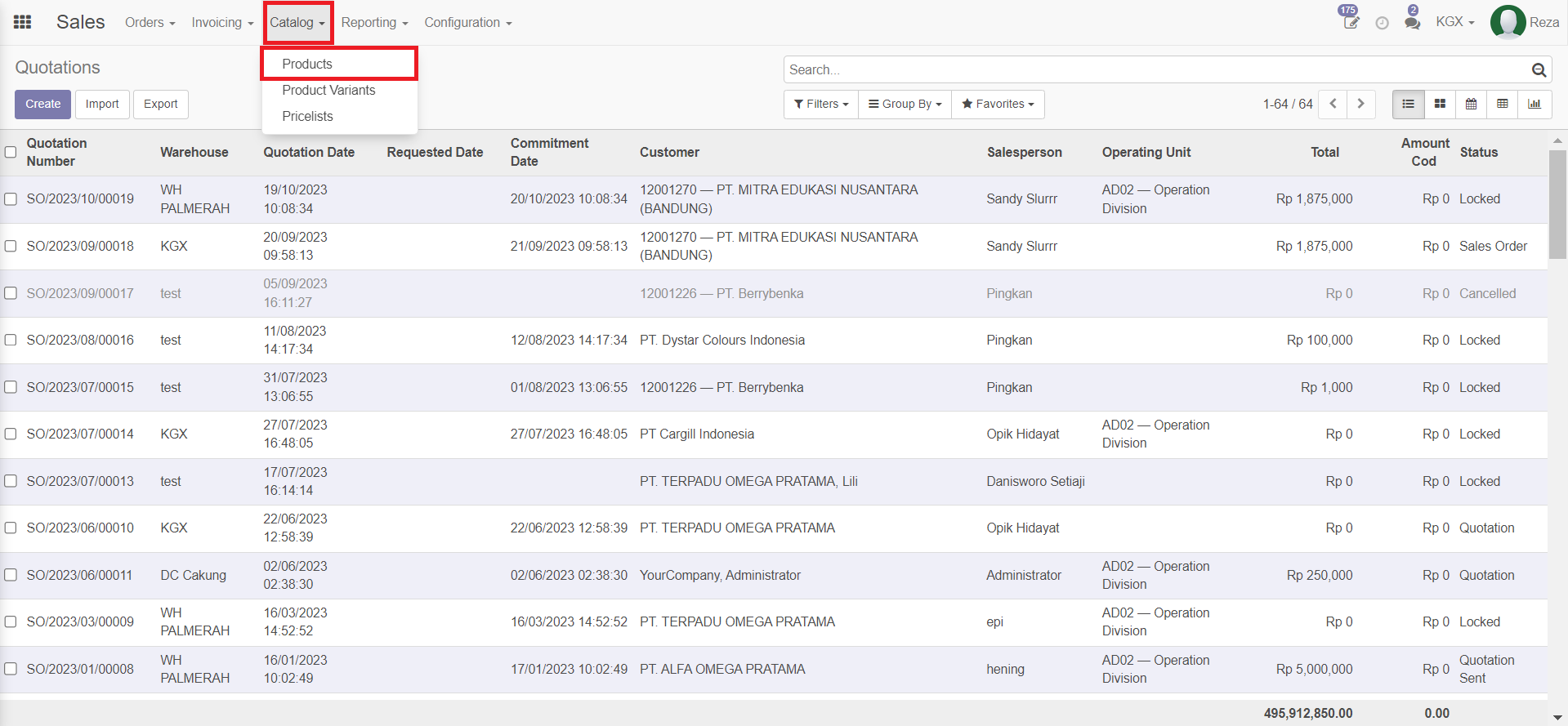Screen dimensions: 1568x726
Task: Click the Import button
Action: [x=102, y=104]
